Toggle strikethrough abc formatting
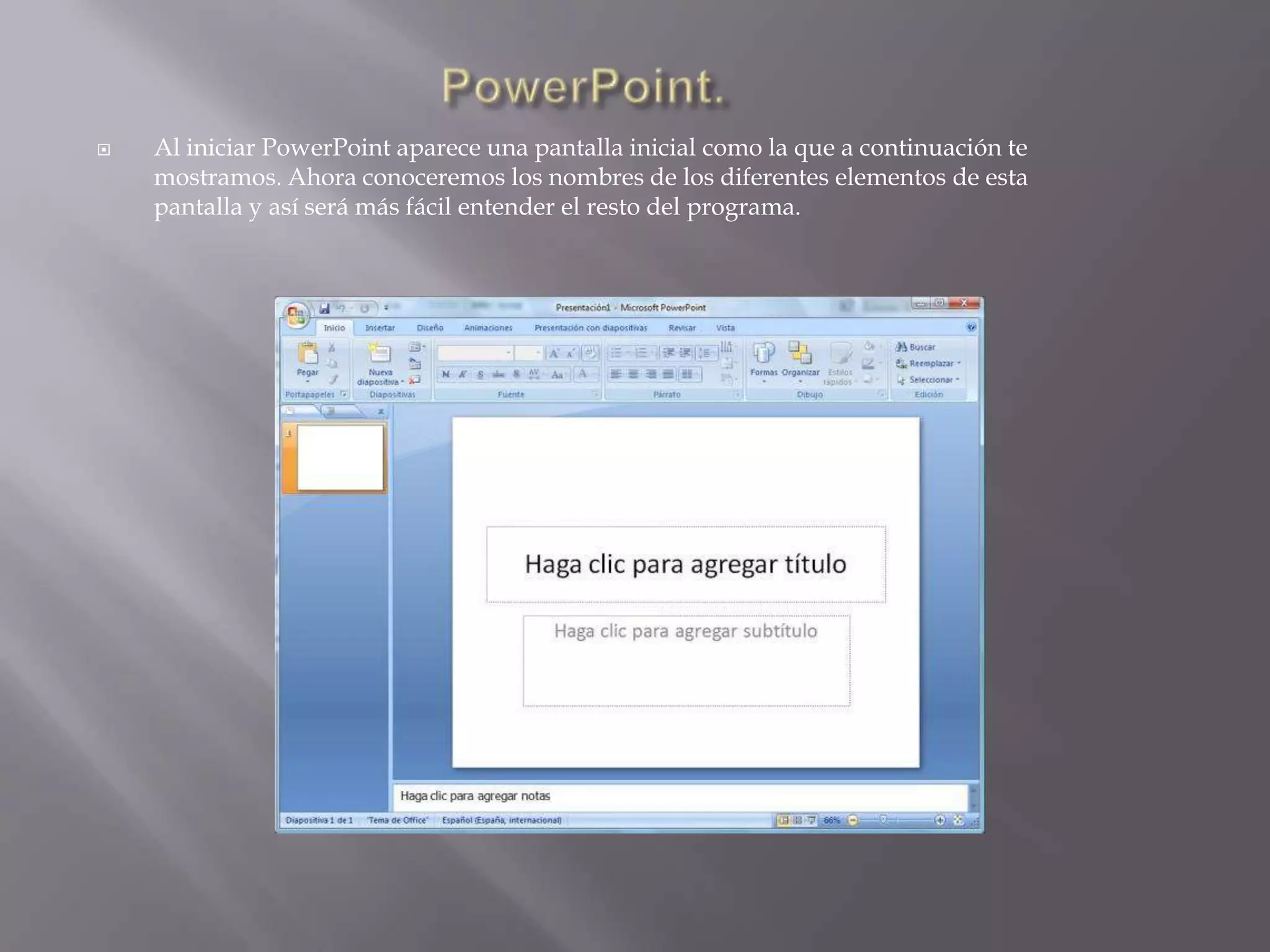Viewport: 1270px width, 952px height. [x=499, y=374]
